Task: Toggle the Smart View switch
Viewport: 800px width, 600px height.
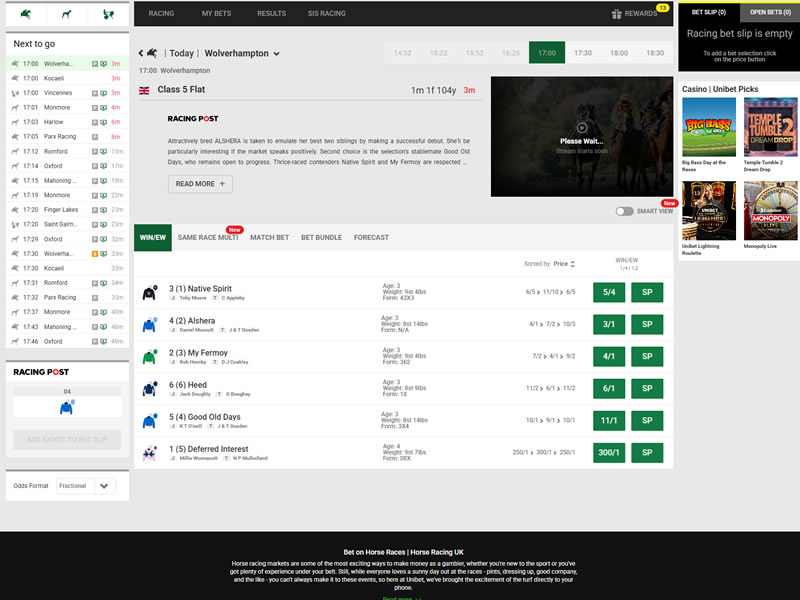Action: pyautogui.click(x=625, y=211)
